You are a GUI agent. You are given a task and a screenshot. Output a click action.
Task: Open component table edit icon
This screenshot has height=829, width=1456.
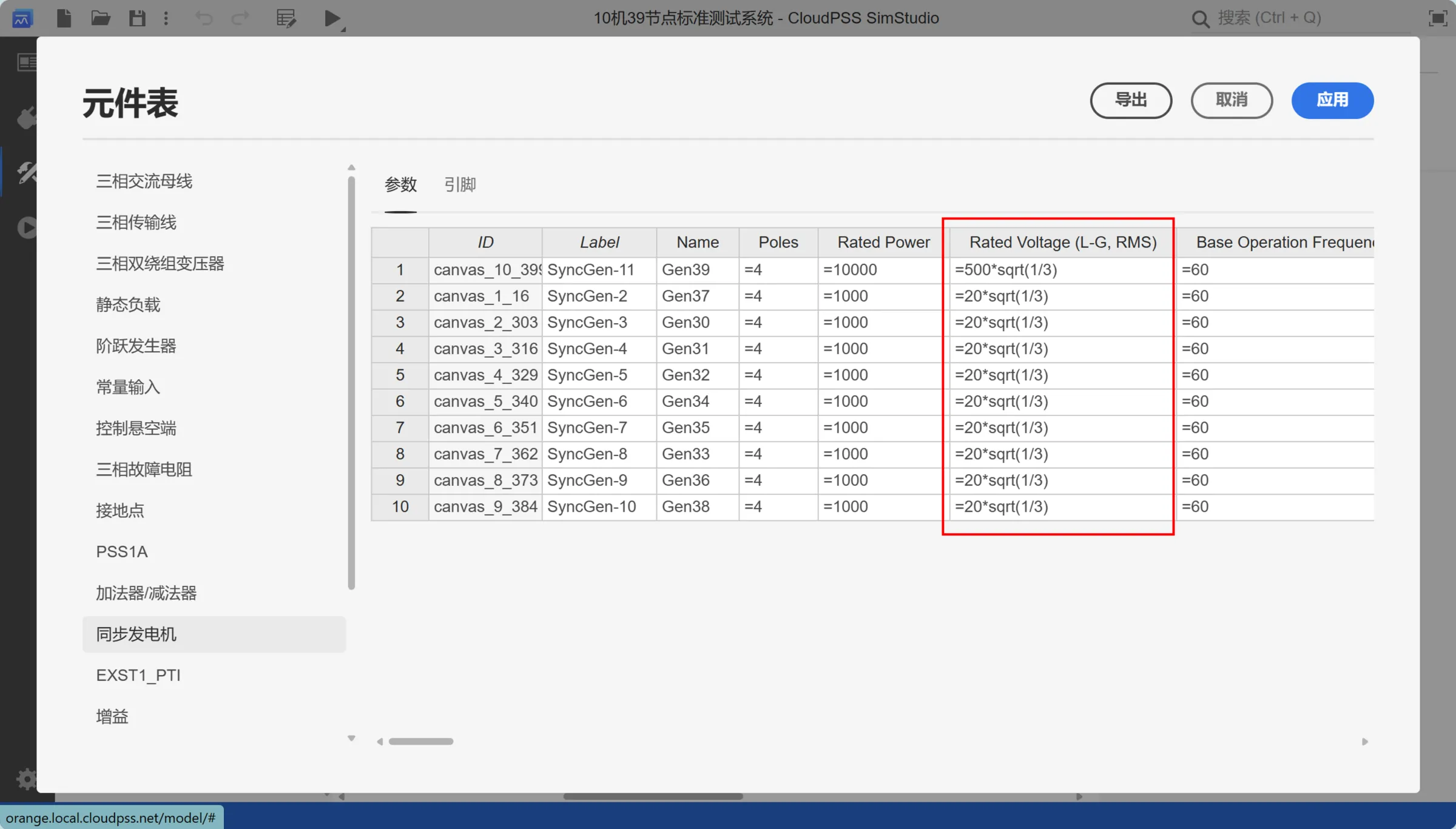tap(286, 18)
